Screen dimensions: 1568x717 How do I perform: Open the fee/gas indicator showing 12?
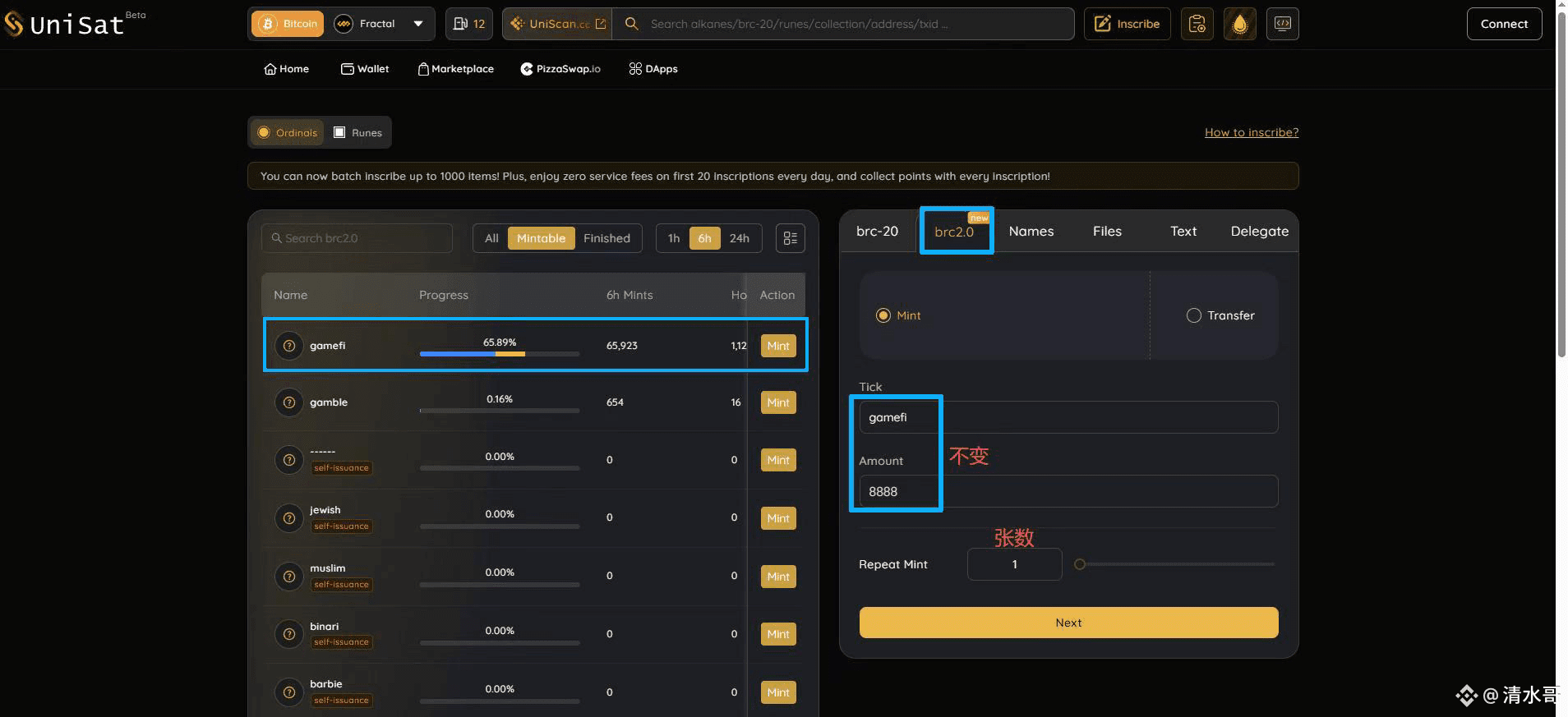click(x=469, y=24)
